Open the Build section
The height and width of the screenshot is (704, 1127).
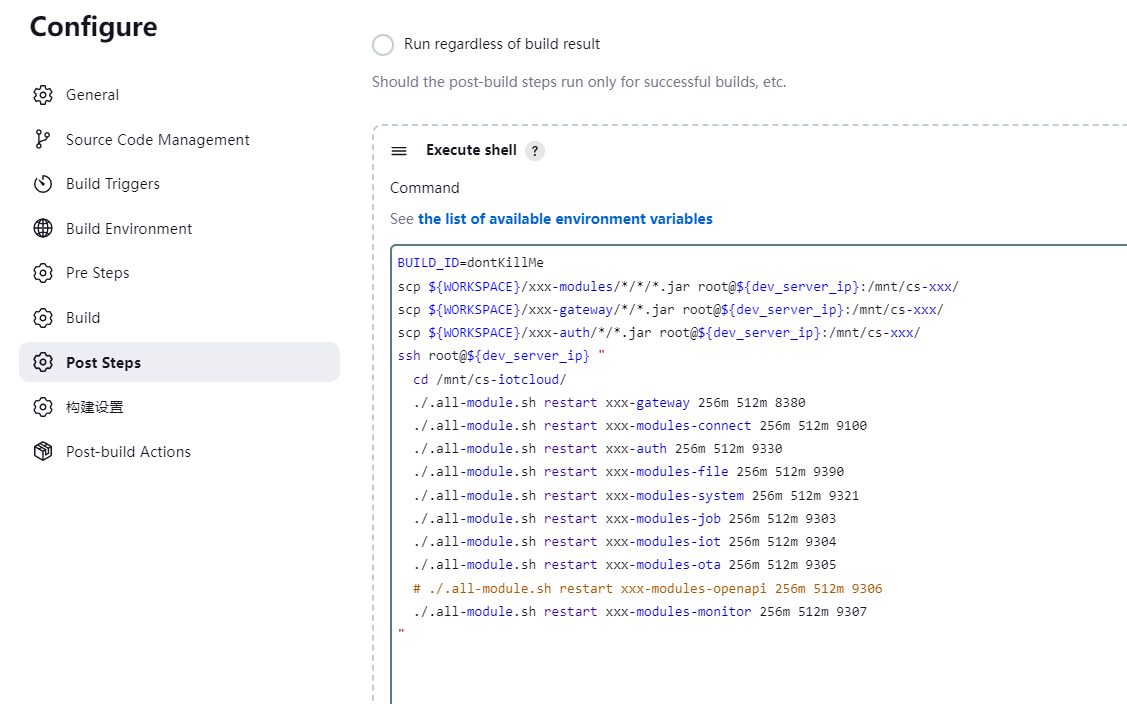(x=83, y=318)
